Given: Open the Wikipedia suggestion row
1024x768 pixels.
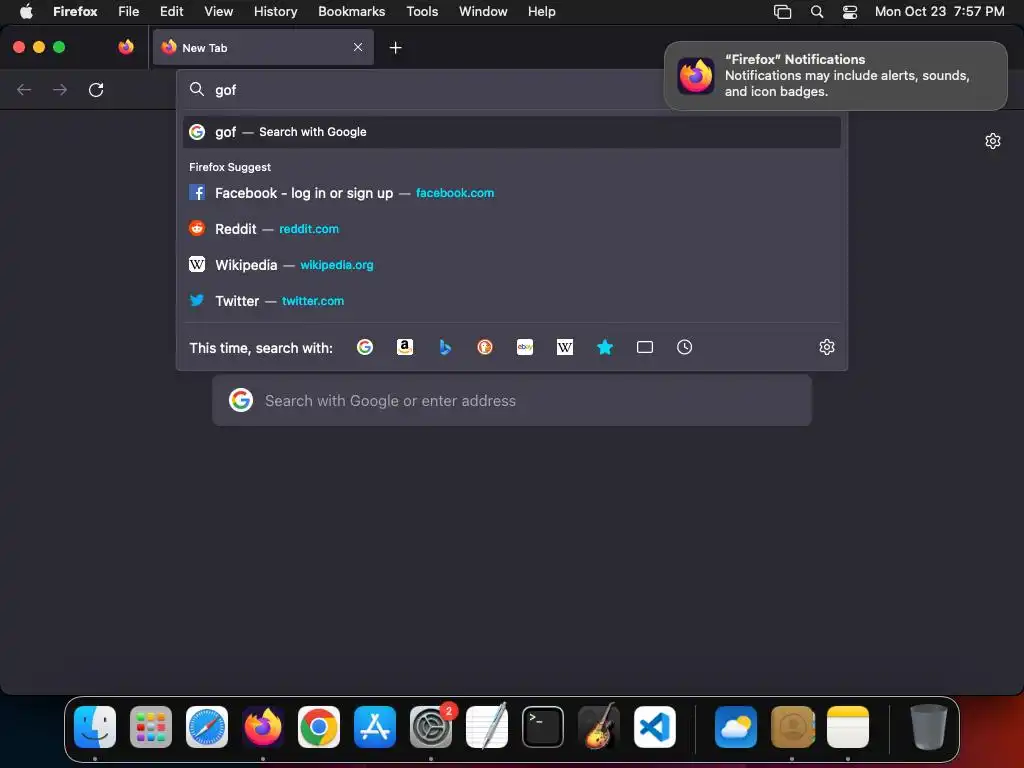Looking at the screenshot, I should (x=511, y=265).
